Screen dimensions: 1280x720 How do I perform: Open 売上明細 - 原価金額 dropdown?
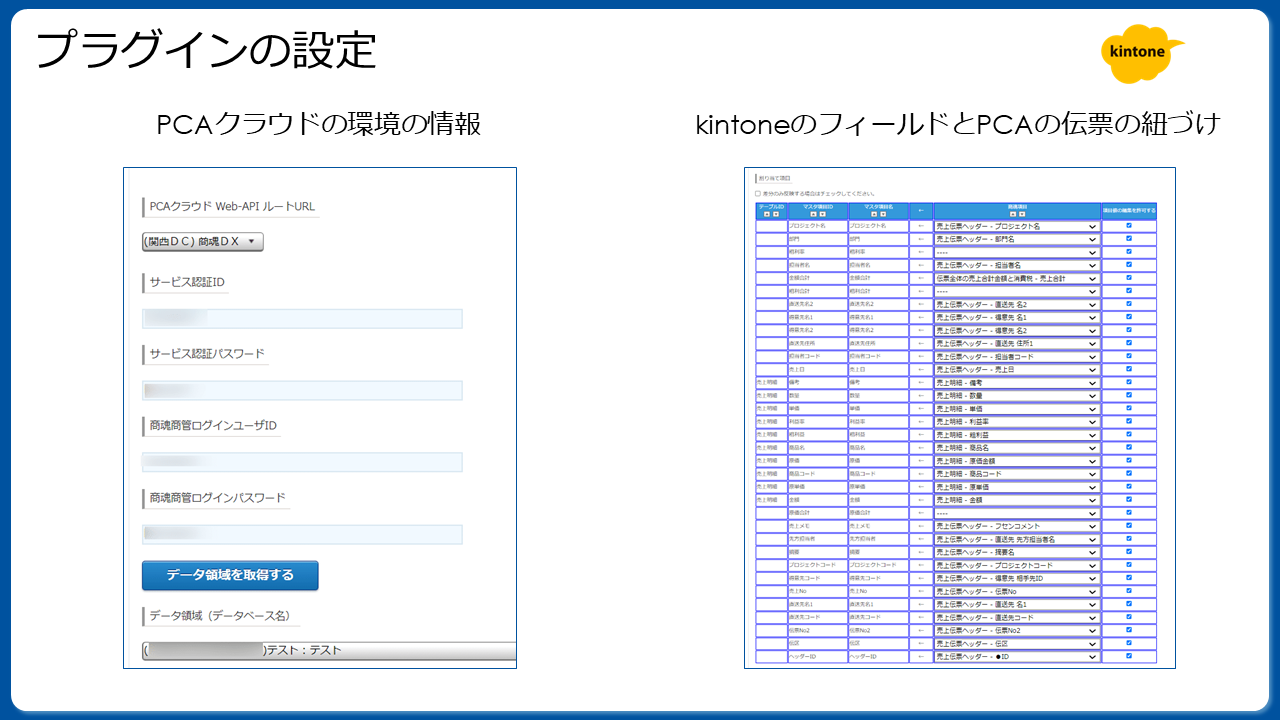[1017, 460]
